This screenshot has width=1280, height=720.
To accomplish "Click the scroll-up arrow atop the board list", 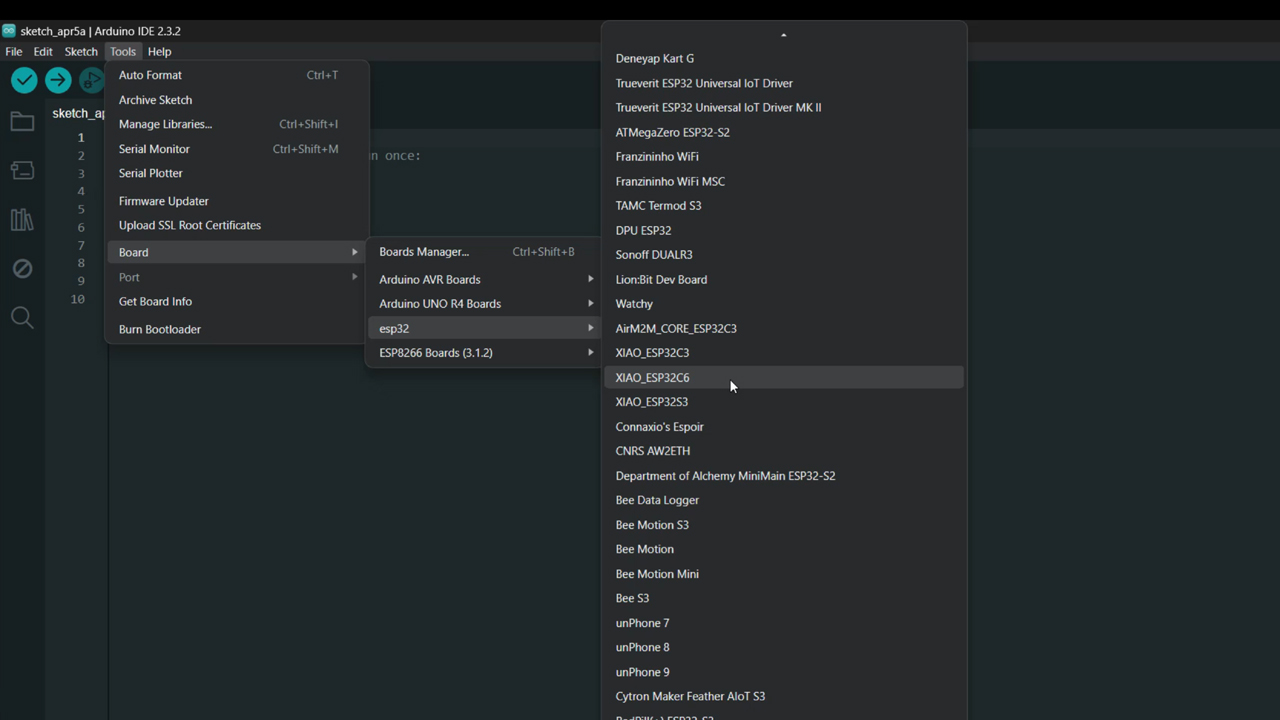I will pos(784,35).
